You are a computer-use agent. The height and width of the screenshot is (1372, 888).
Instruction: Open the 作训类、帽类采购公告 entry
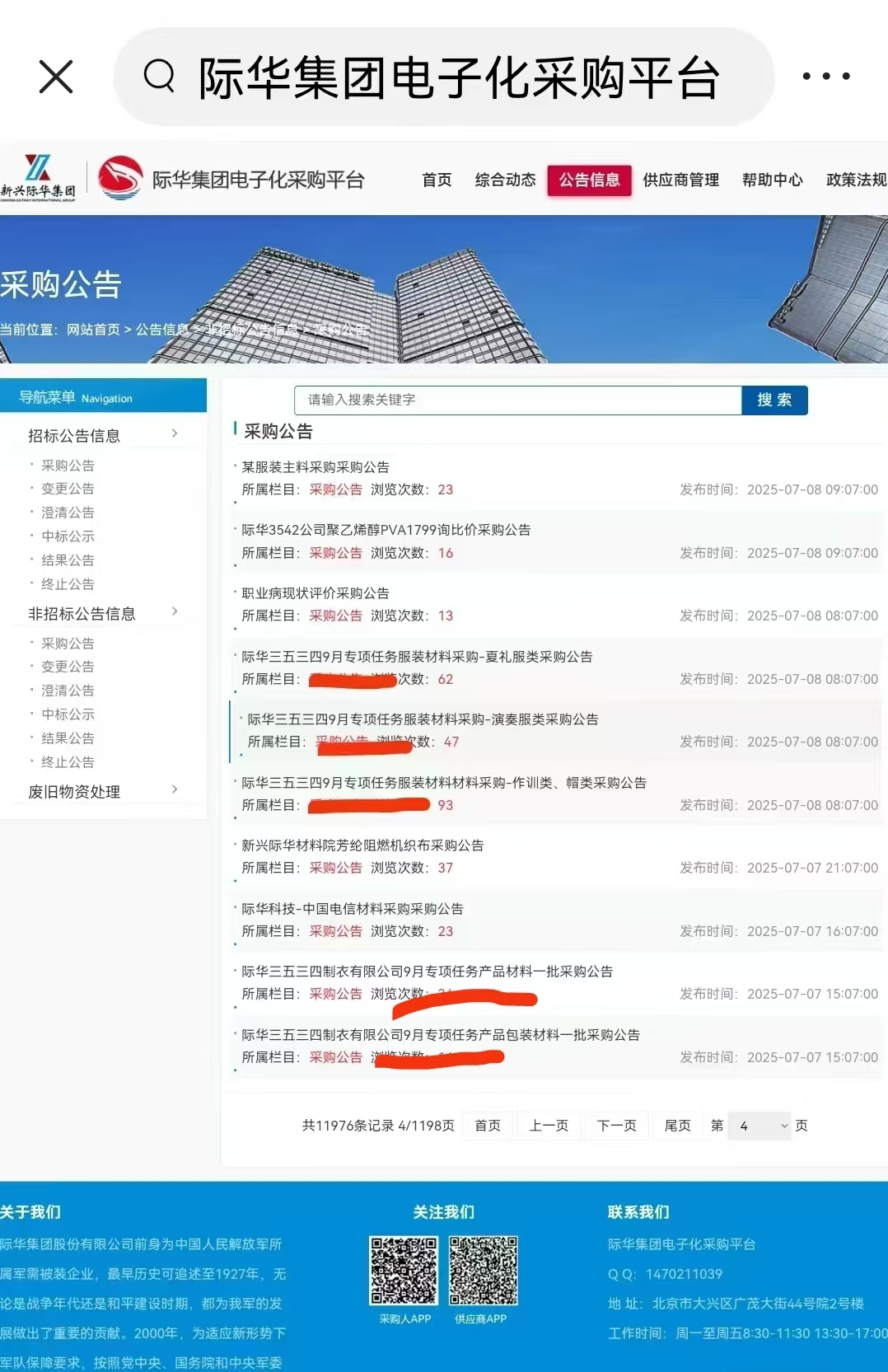pos(444,783)
